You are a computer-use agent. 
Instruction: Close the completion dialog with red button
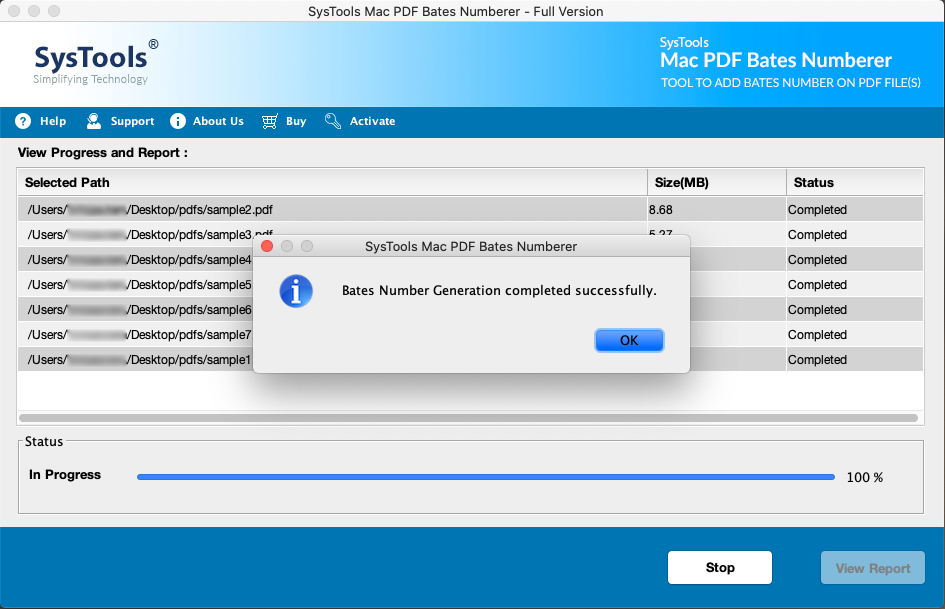[267, 246]
